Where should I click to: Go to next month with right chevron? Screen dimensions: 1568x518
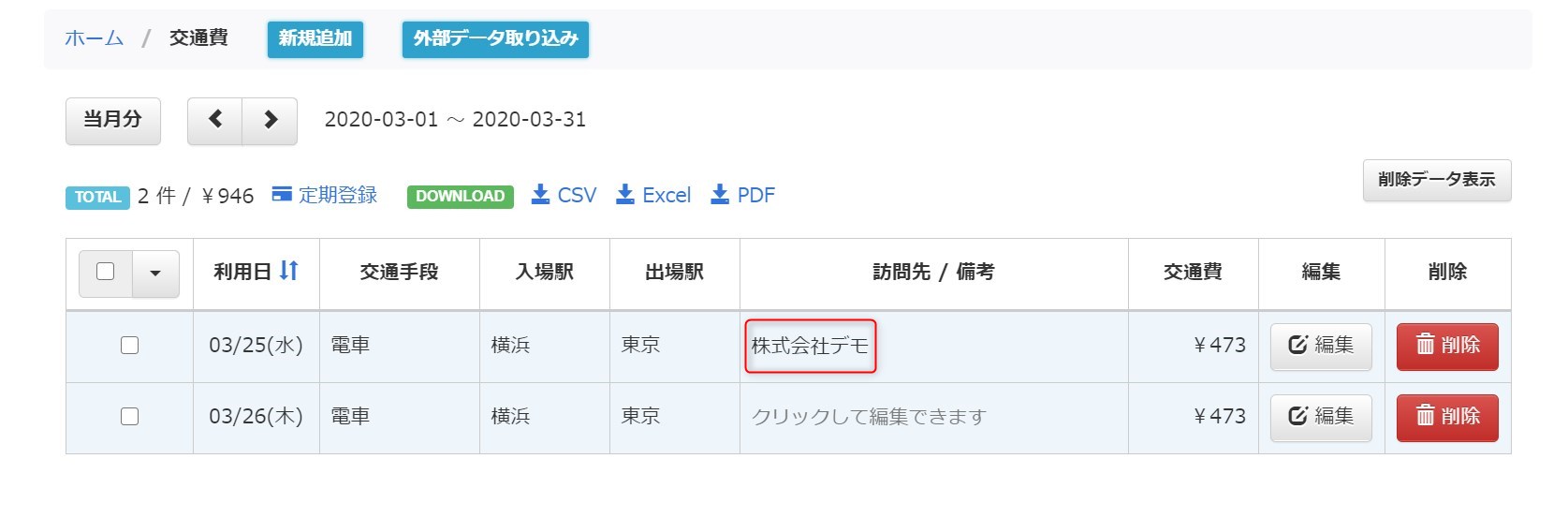(x=270, y=121)
